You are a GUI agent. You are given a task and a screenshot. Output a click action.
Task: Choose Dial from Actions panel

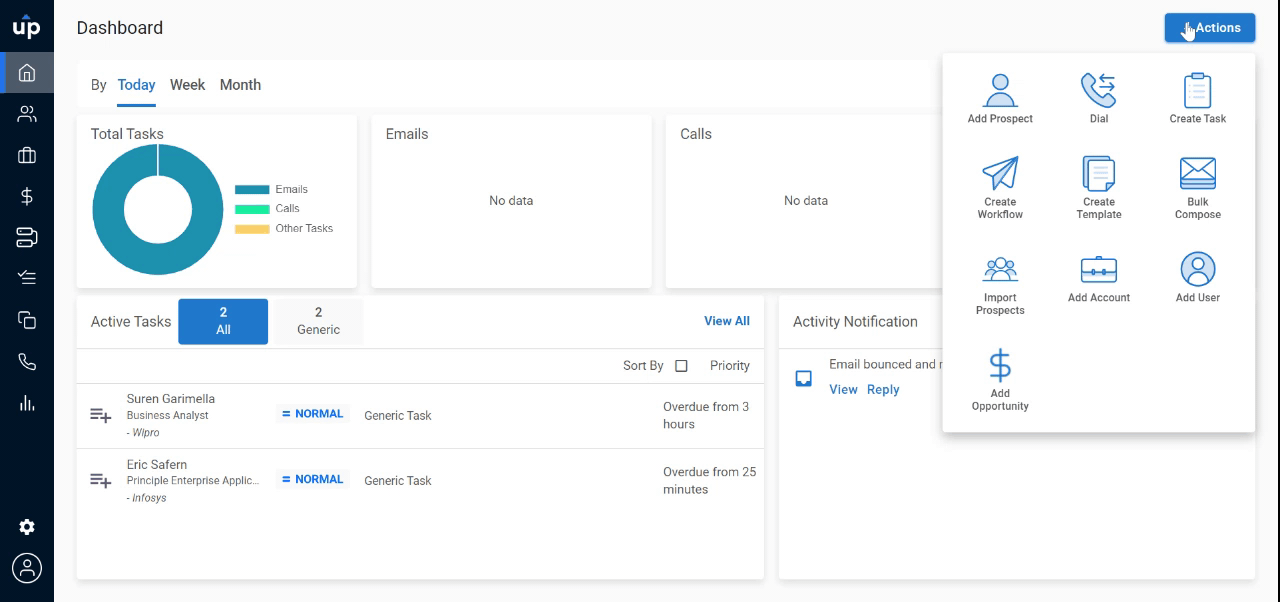click(1099, 98)
